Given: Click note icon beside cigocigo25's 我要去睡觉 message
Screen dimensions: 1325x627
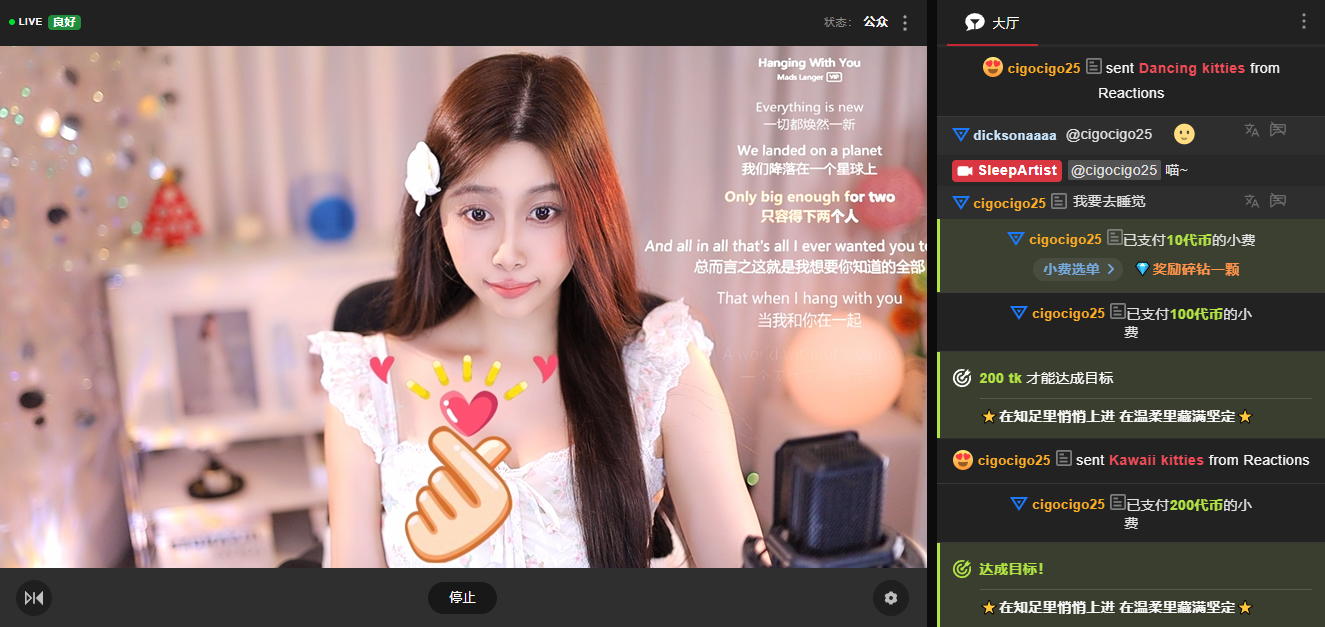Looking at the screenshot, I should [1059, 201].
